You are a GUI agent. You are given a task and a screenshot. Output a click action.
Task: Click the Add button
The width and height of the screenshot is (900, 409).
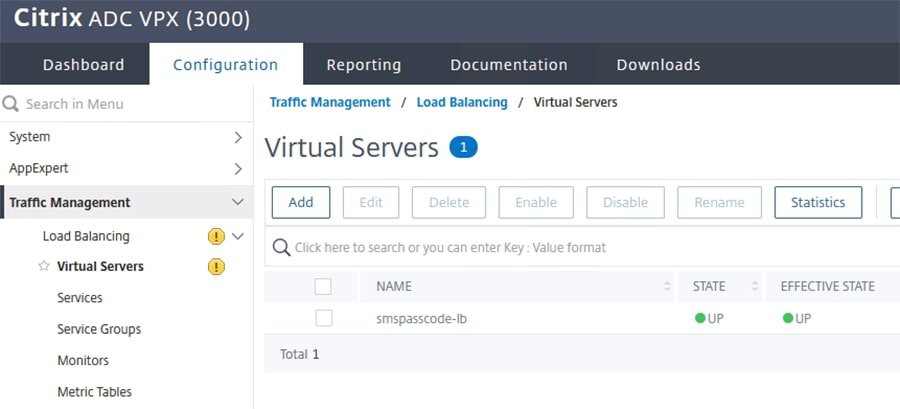pyautogui.click(x=301, y=202)
